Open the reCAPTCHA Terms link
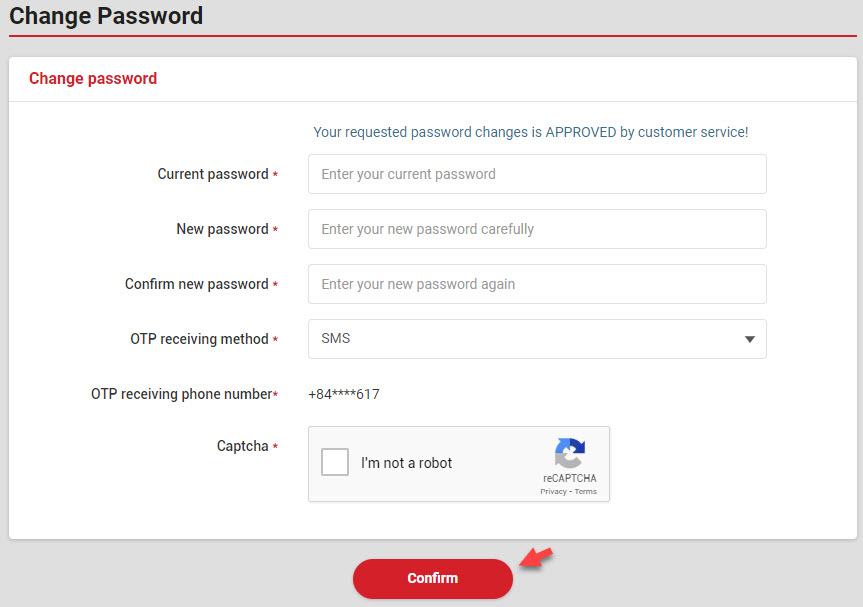This screenshot has width=863, height=607. (x=585, y=492)
